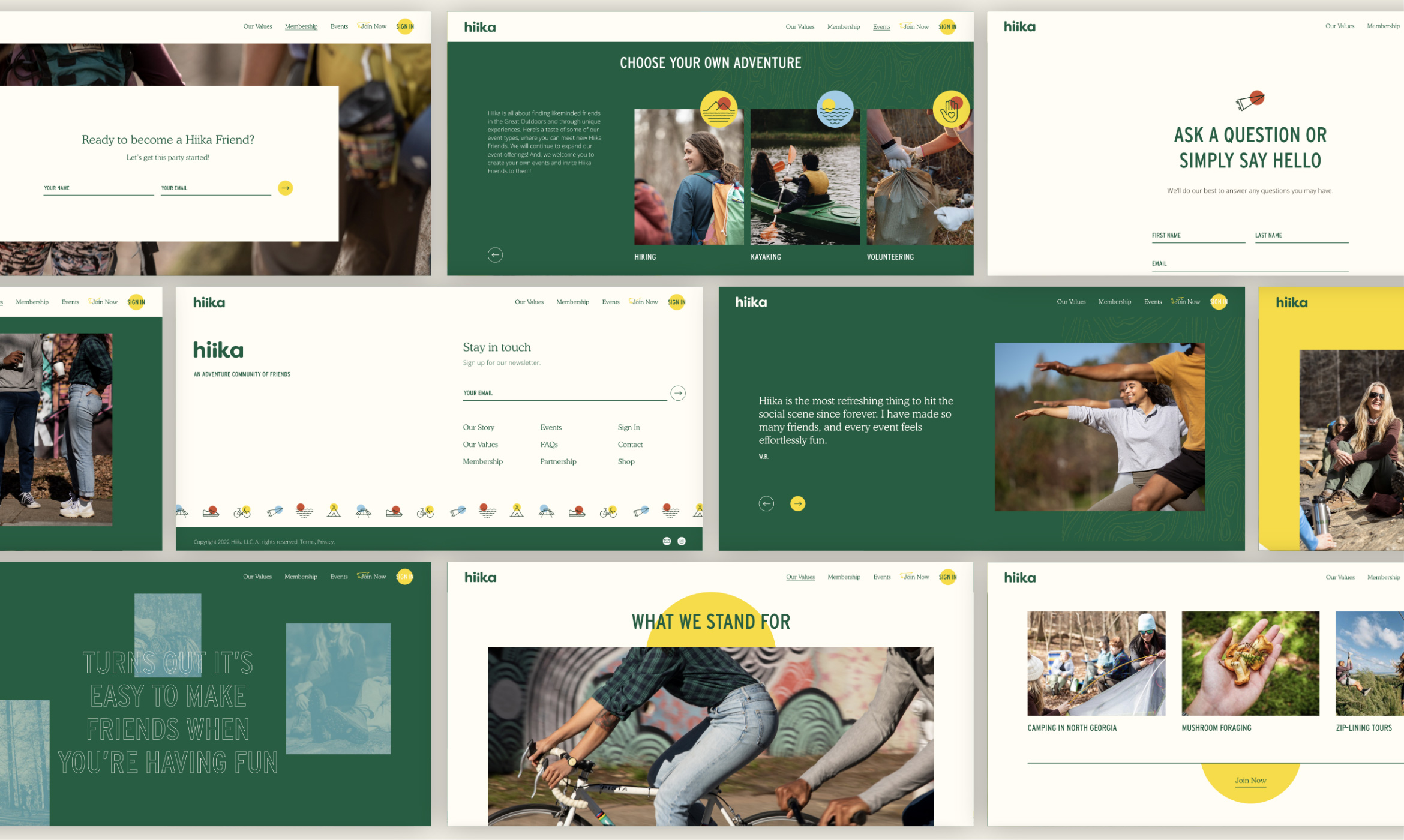Viewport: 1404px width, 840px height.
Task: Click the kayaking waves badge icon
Action: 835,109
